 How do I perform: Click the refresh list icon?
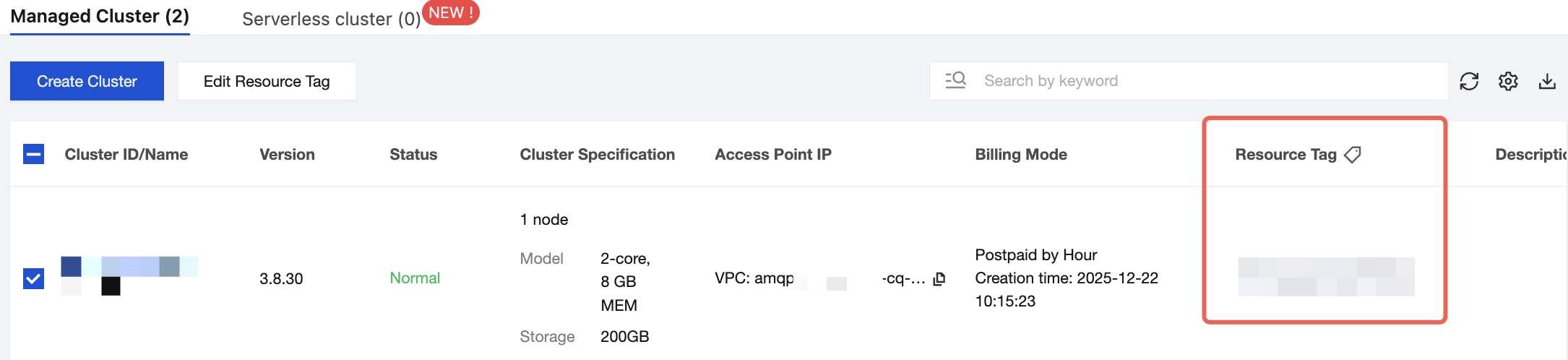click(x=1469, y=81)
